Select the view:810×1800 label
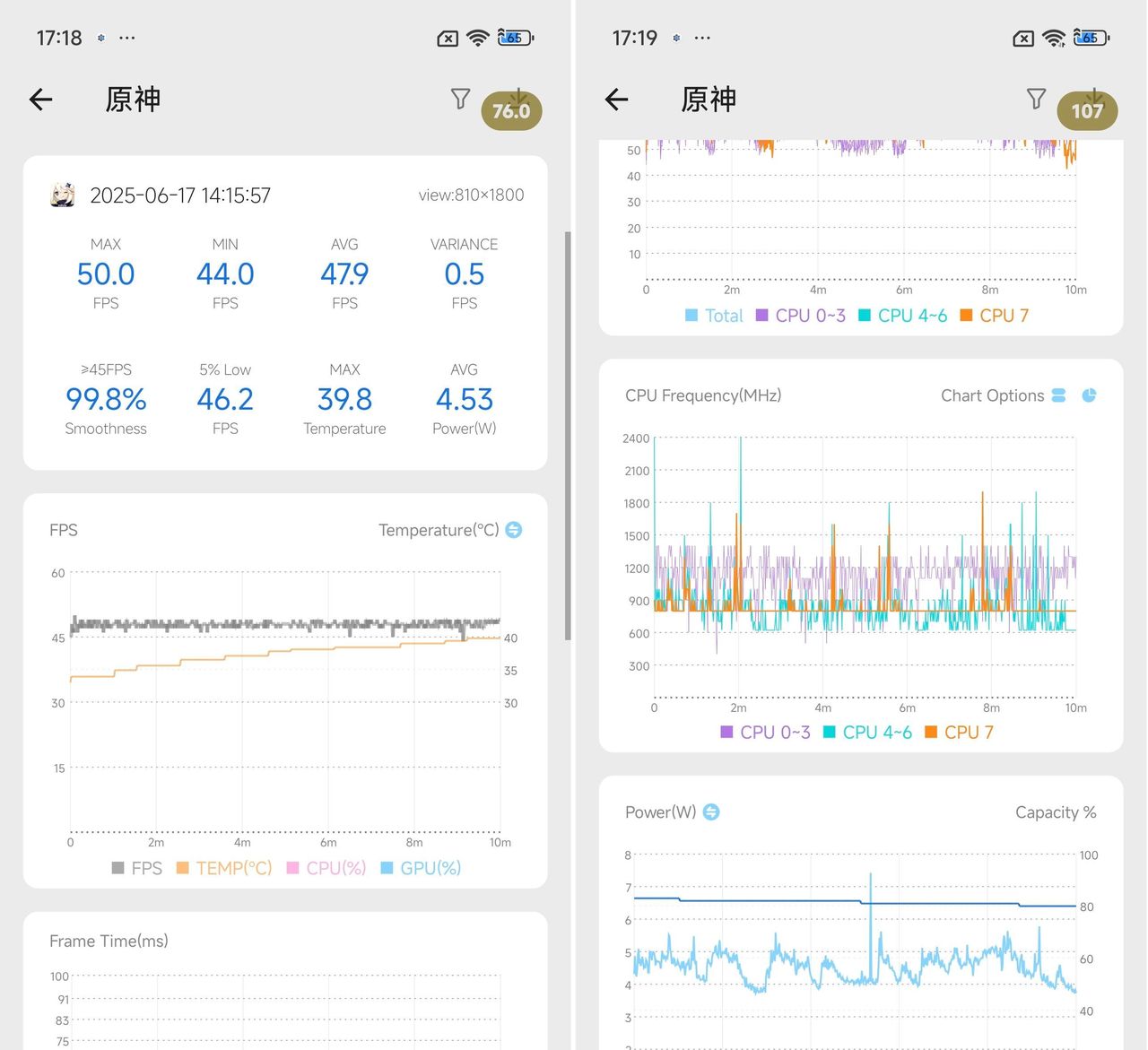This screenshot has width=1148, height=1050. 470,195
